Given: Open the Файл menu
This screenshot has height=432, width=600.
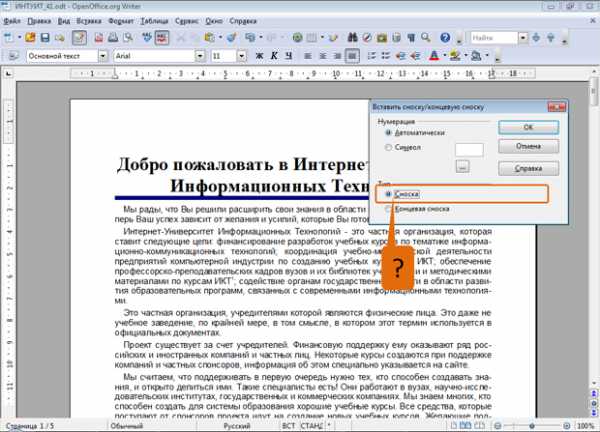Looking at the screenshot, I should (12, 21).
